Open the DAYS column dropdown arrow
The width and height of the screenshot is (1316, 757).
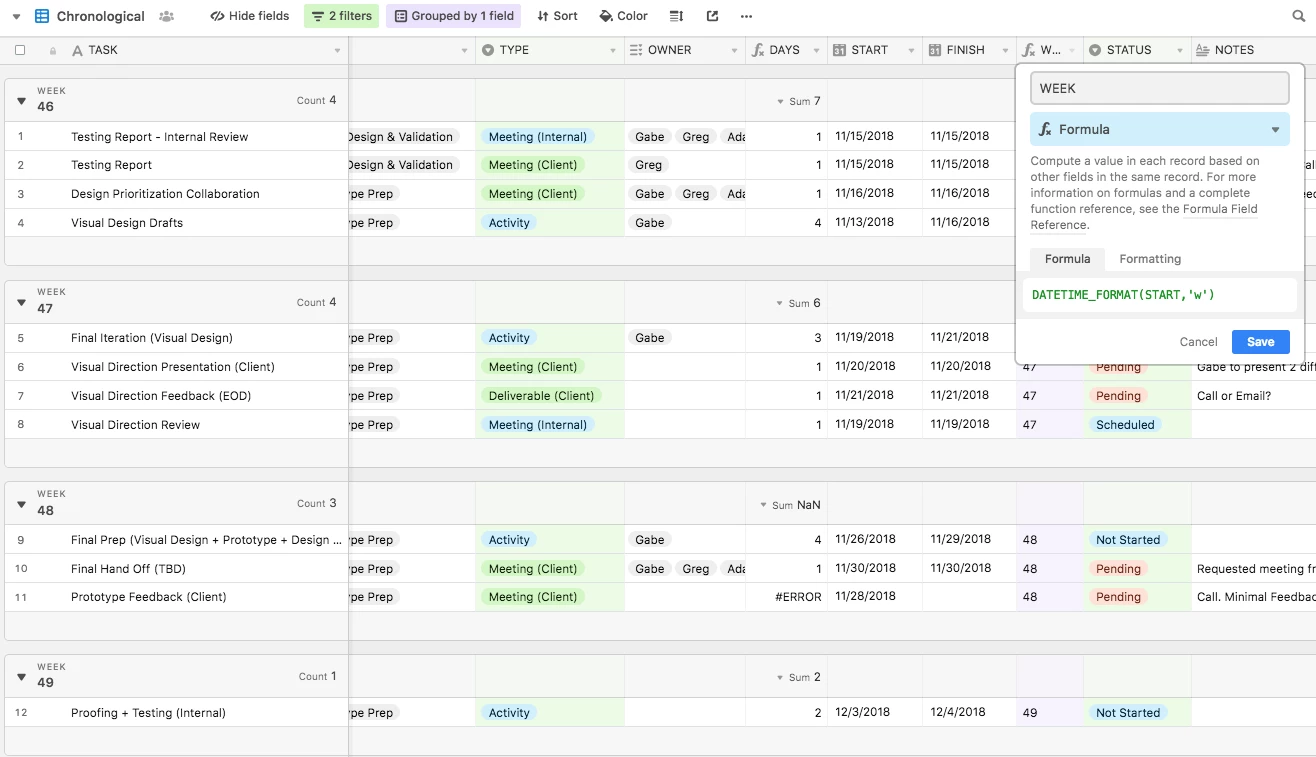pos(816,51)
